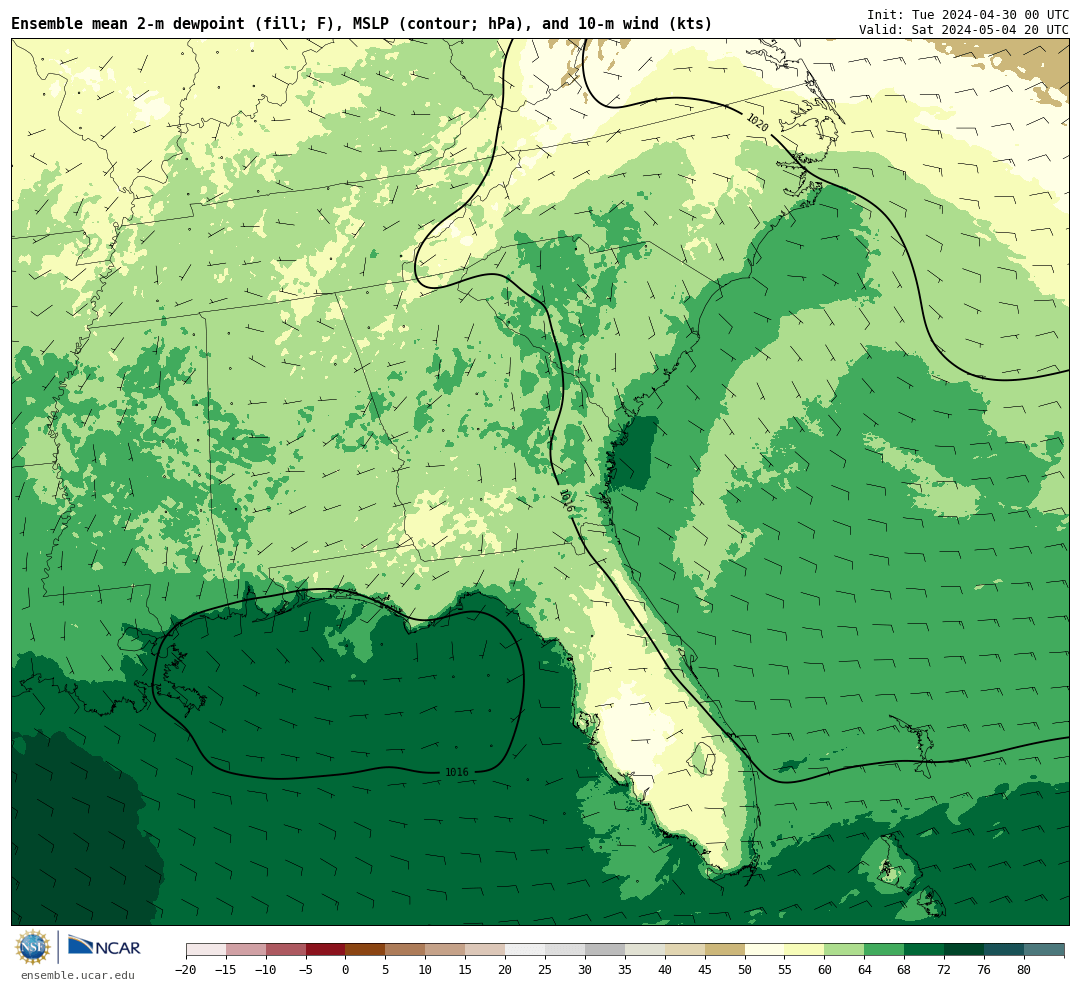Pick the gray swatch between 30 and 35
Image resolution: width=1080 pixels, height=988 pixels.
pyautogui.click(x=605, y=950)
